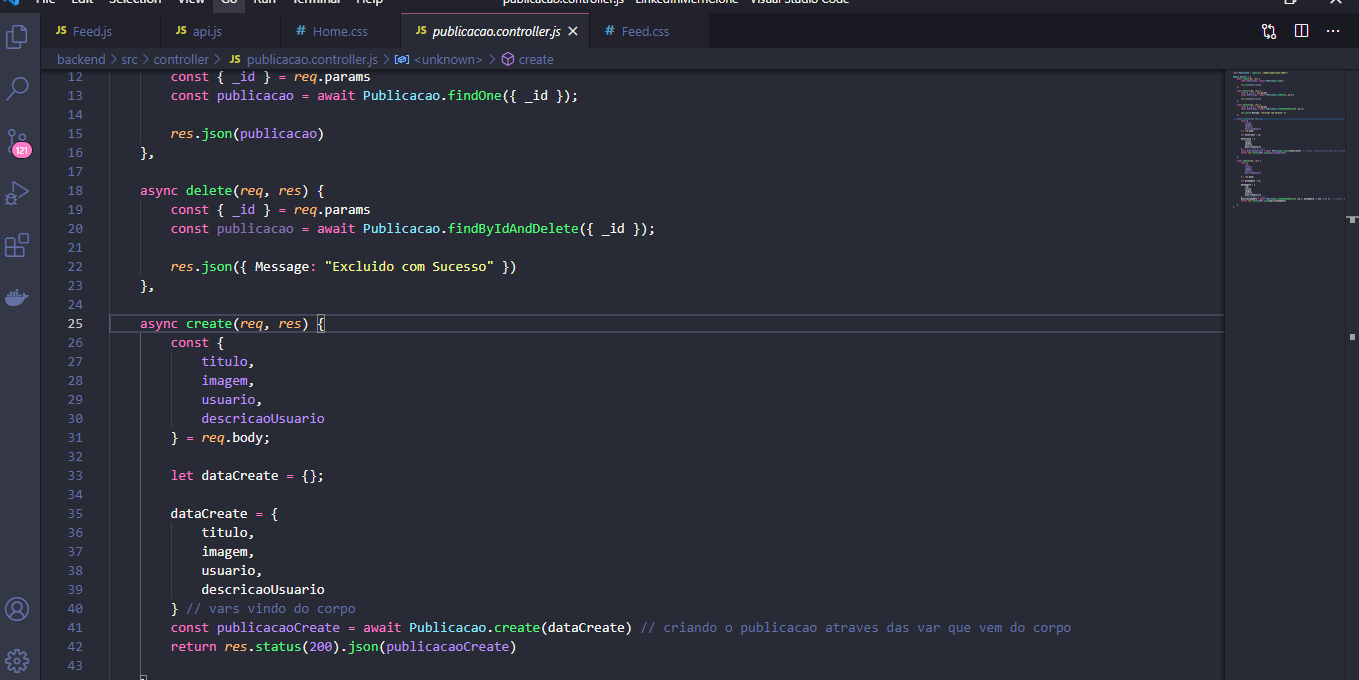Open the Accounts icon
The image size is (1359, 680).
click(16, 609)
